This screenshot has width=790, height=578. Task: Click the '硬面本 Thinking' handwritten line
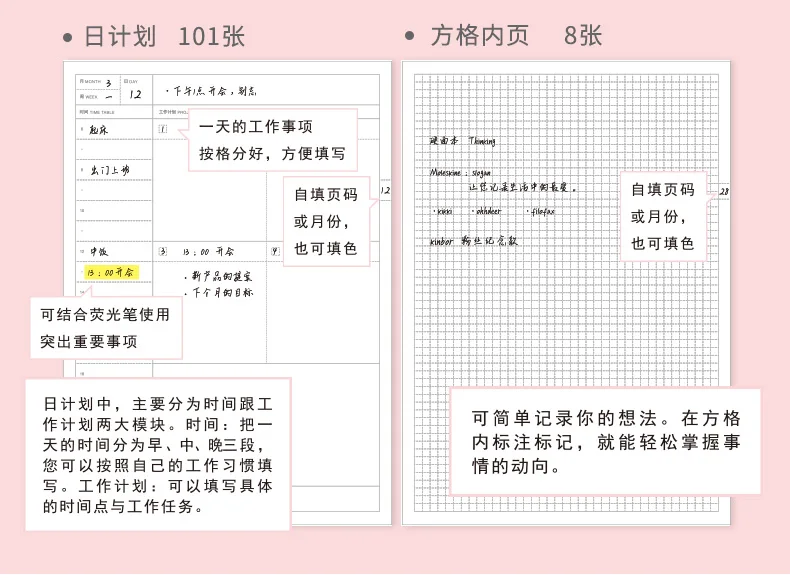click(x=463, y=141)
